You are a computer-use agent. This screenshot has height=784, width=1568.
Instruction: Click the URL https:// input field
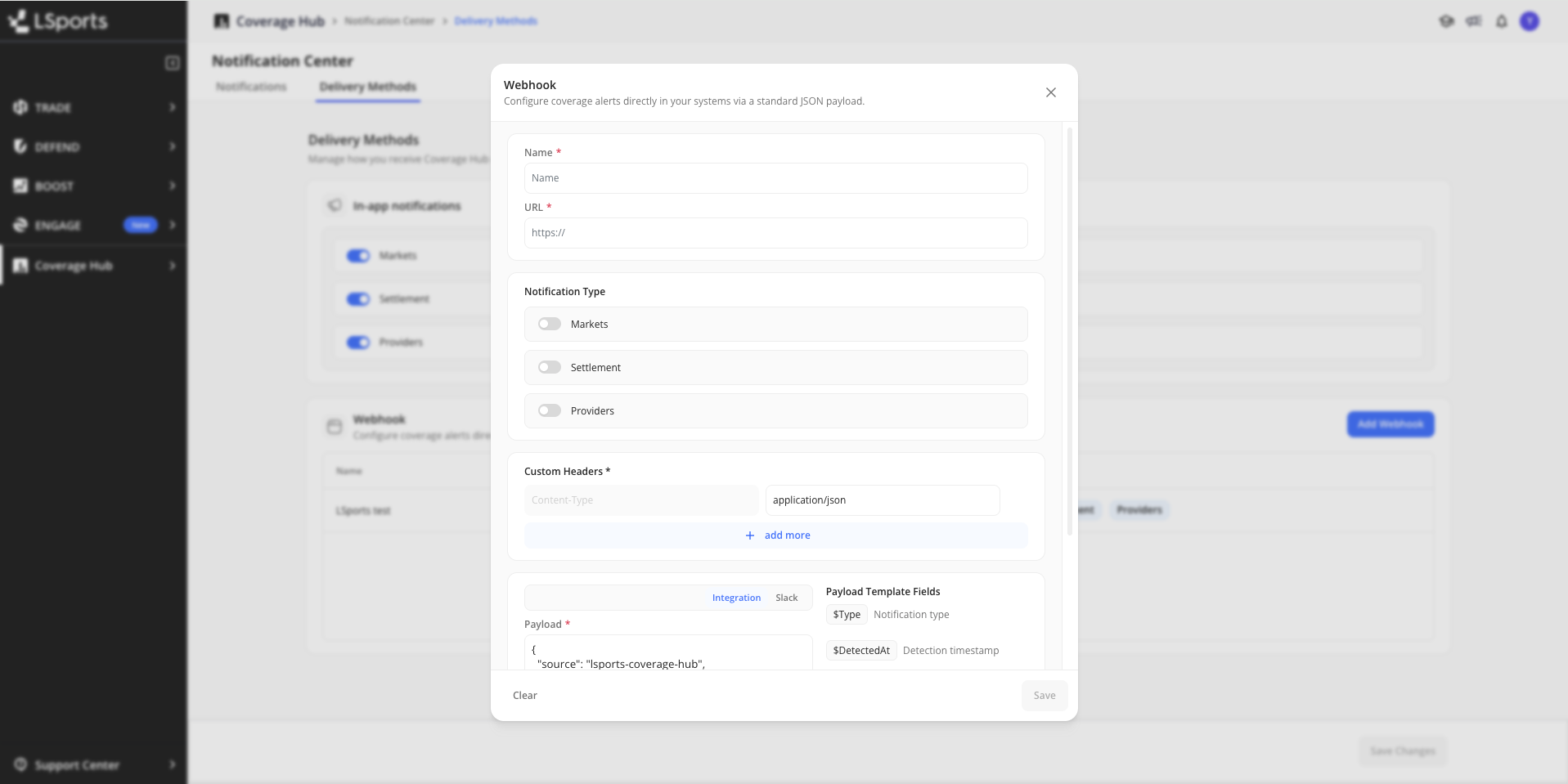coord(775,233)
